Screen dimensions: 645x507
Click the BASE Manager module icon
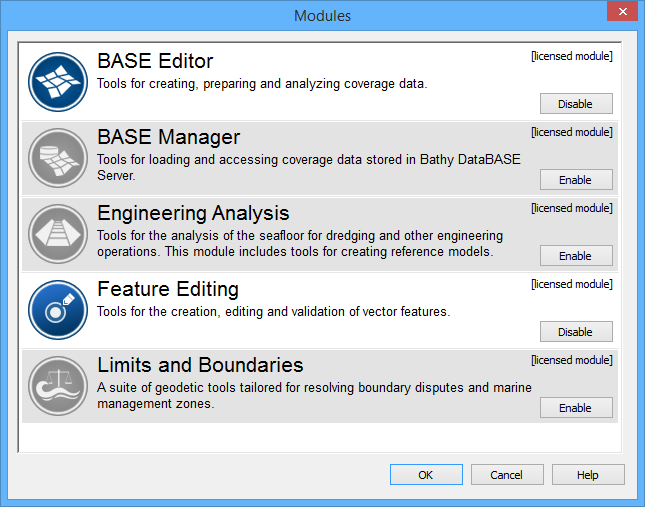(57, 158)
